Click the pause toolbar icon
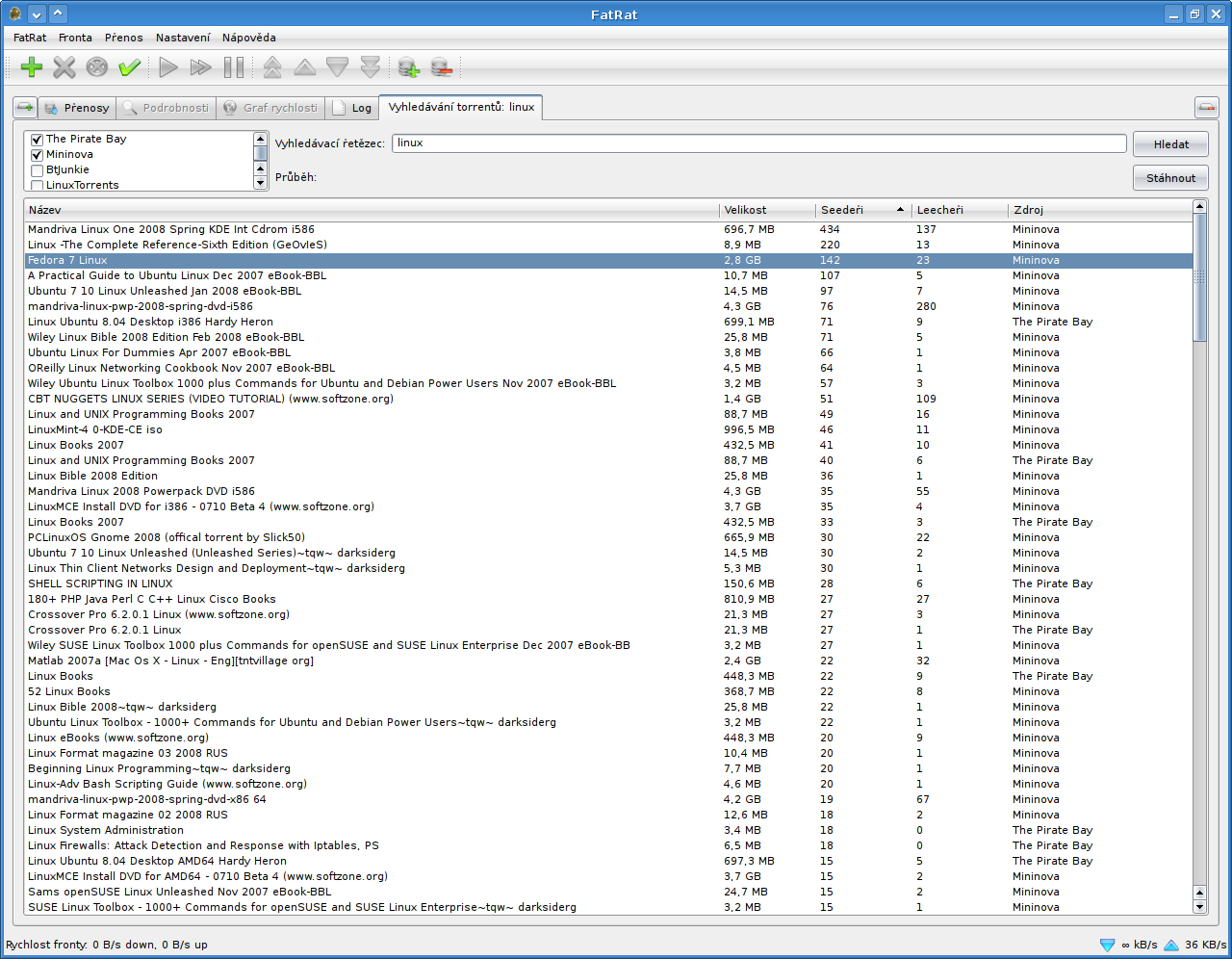 coord(234,66)
